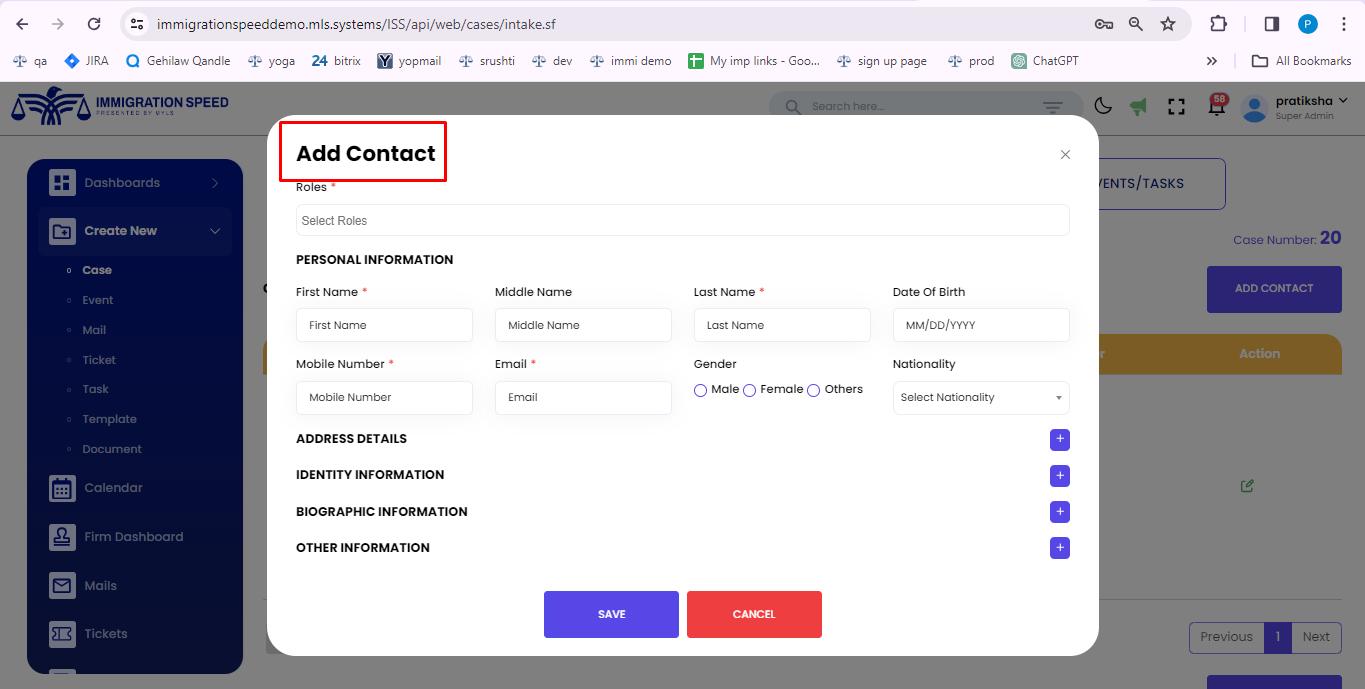Click the Mails envelope icon in the sidebar

pyautogui.click(x=60, y=585)
